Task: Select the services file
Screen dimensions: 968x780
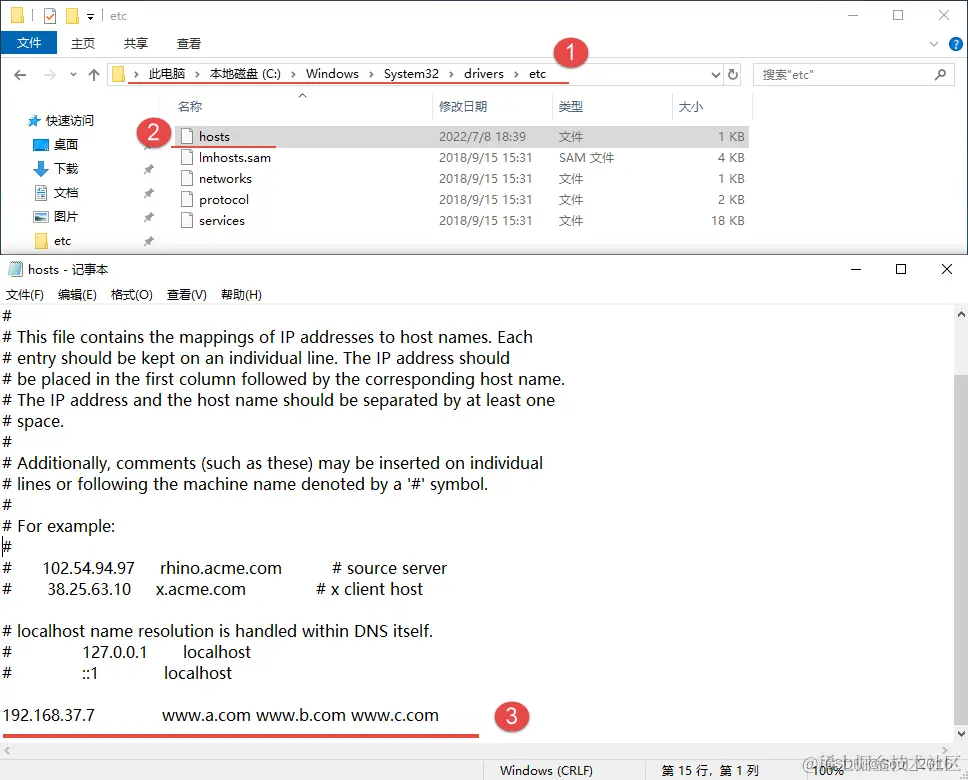Action: pyautogui.click(x=462, y=220)
